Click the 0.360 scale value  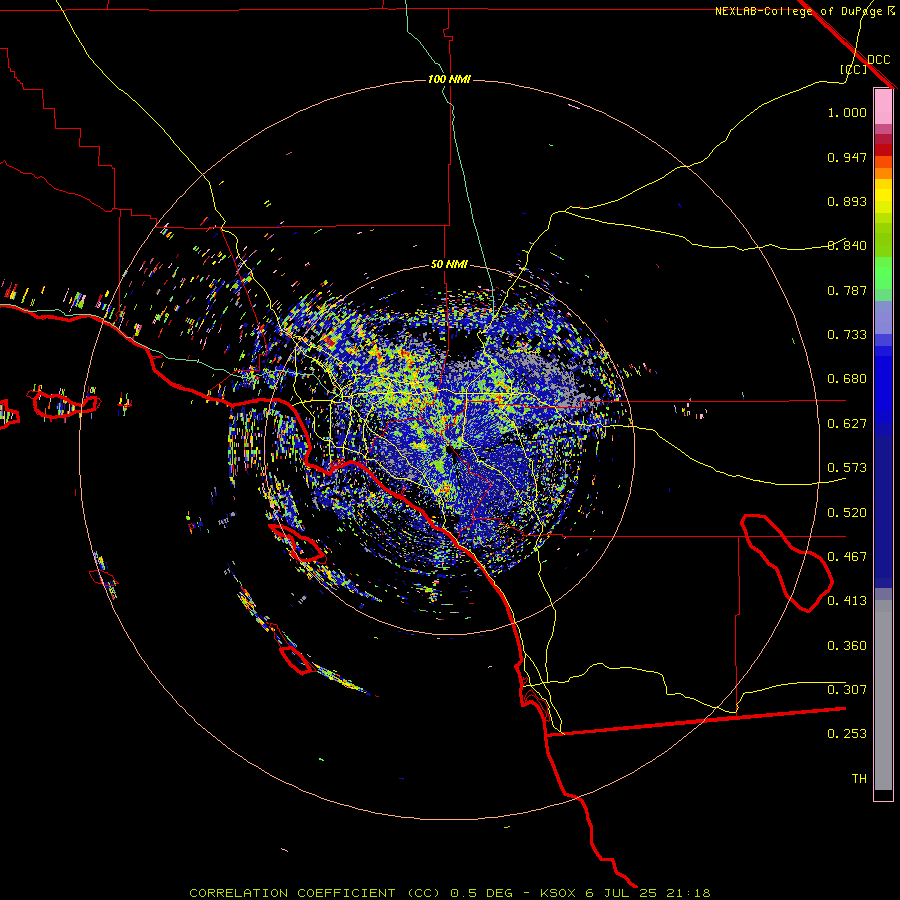tap(847, 646)
